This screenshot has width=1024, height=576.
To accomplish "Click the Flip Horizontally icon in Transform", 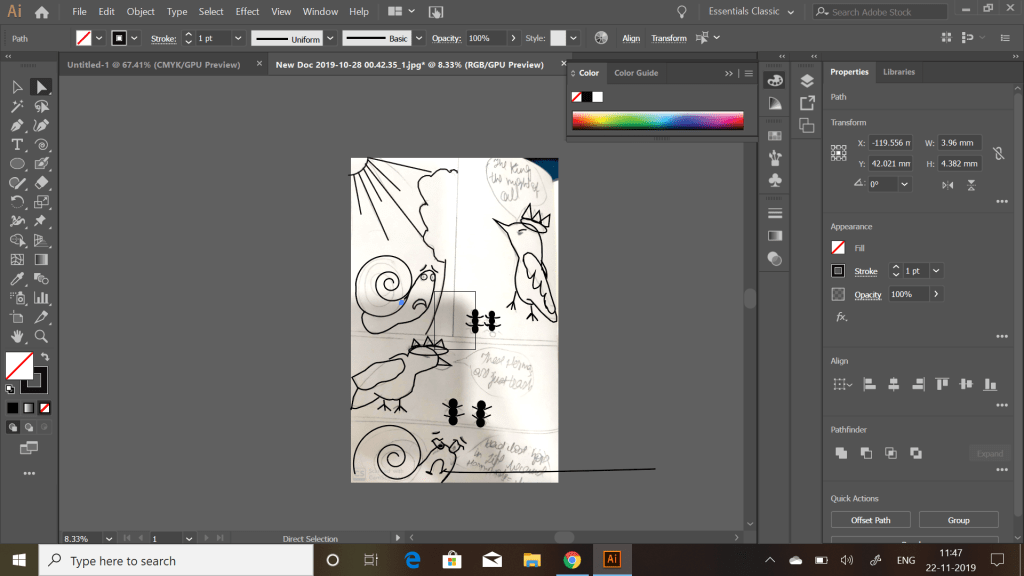I will click(x=946, y=185).
